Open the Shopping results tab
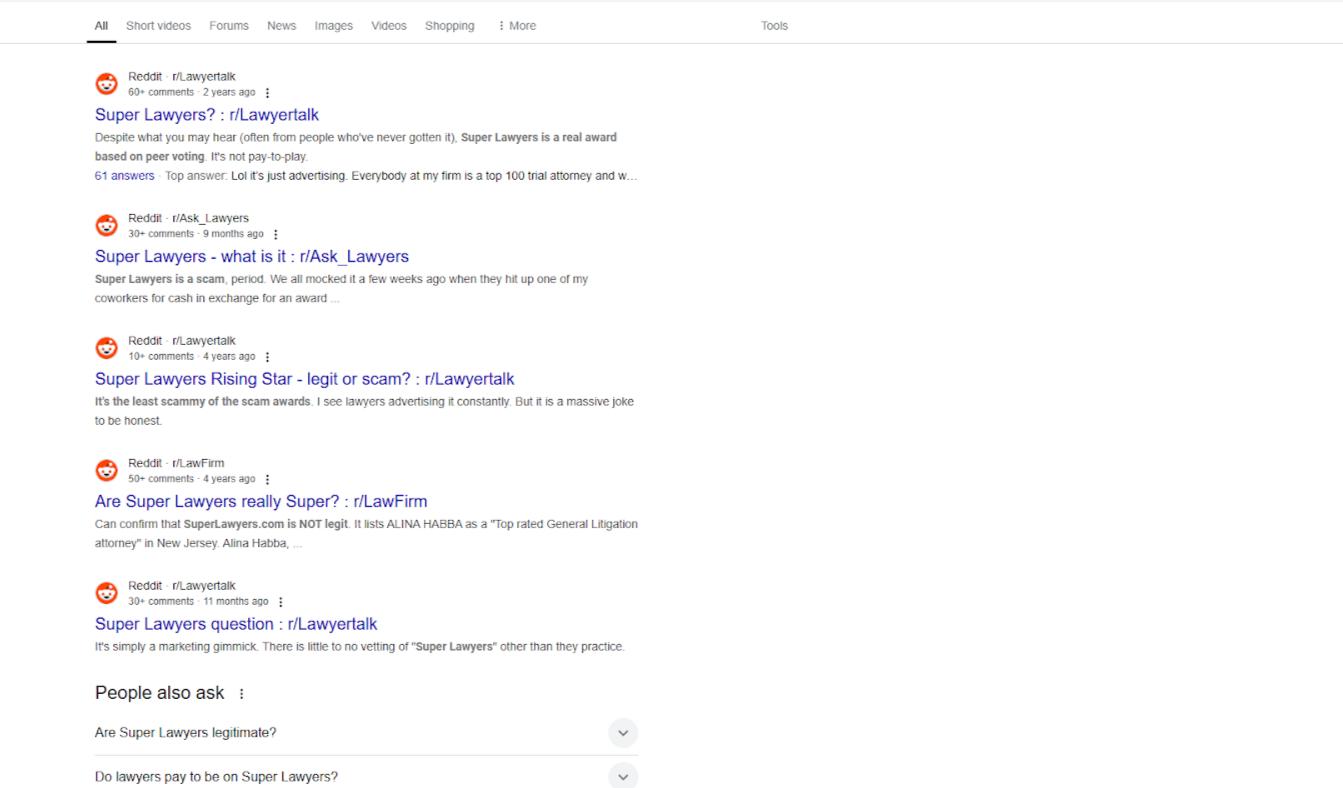 click(449, 26)
